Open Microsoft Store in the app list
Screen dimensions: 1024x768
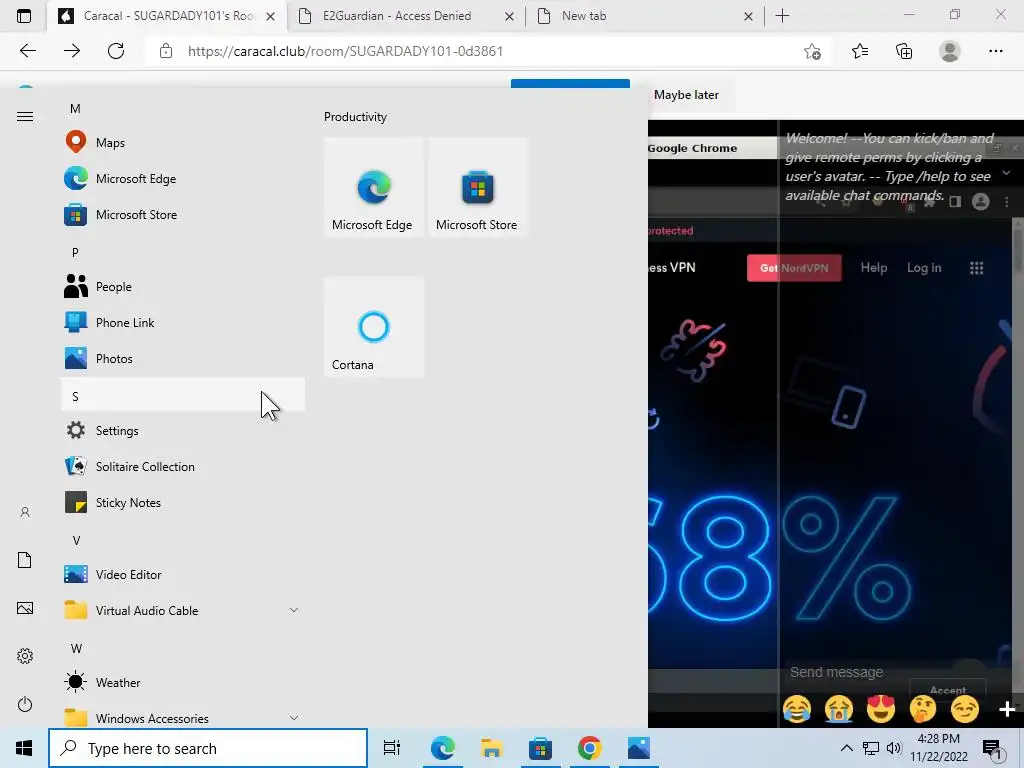point(183,214)
